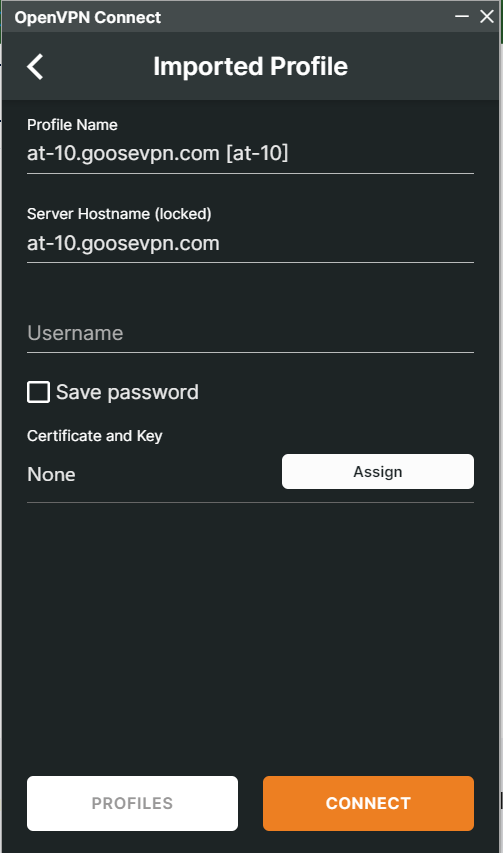
Task: Focus the Username input field
Action: [250, 333]
